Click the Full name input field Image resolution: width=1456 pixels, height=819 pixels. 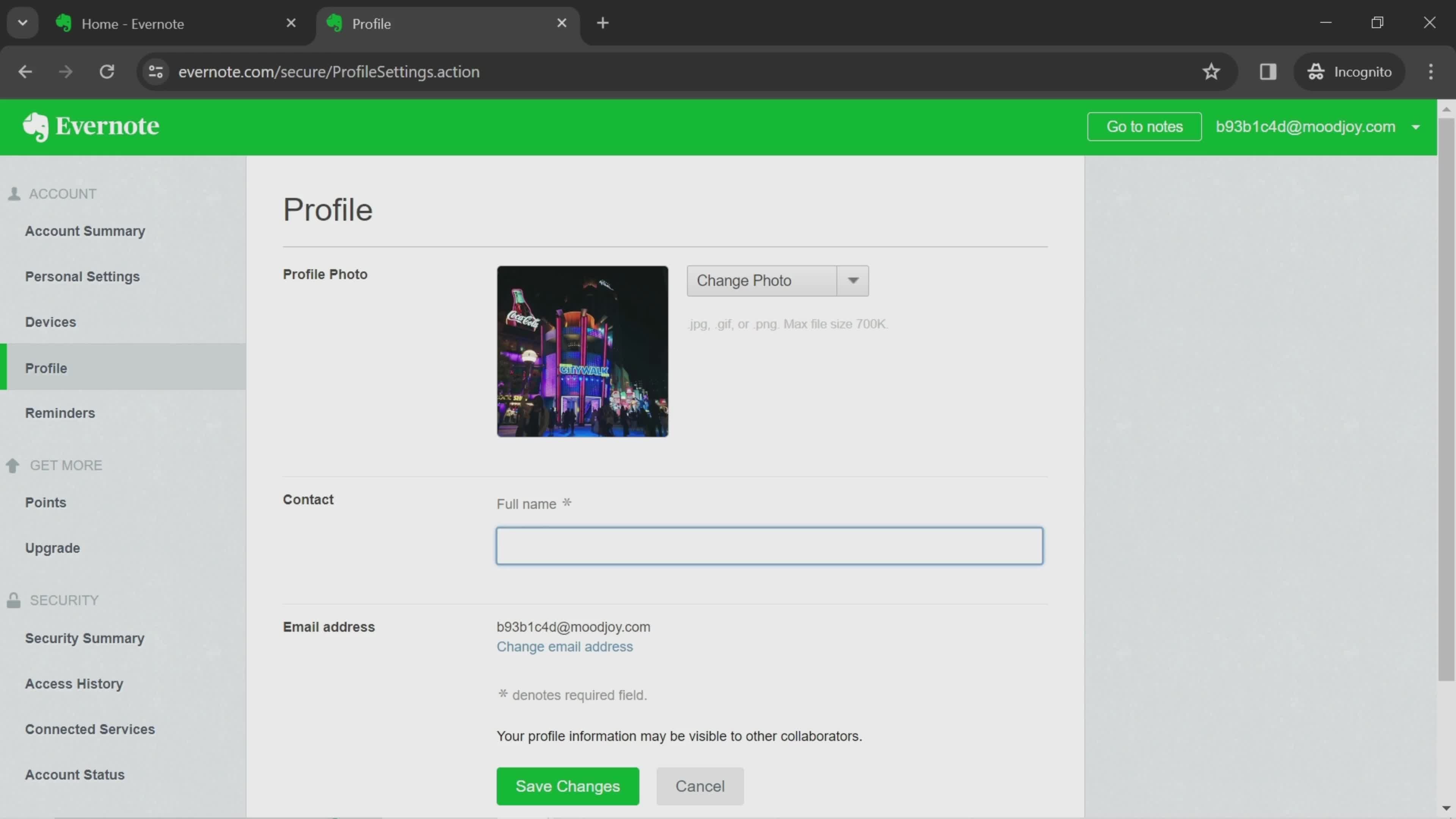tap(769, 545)
